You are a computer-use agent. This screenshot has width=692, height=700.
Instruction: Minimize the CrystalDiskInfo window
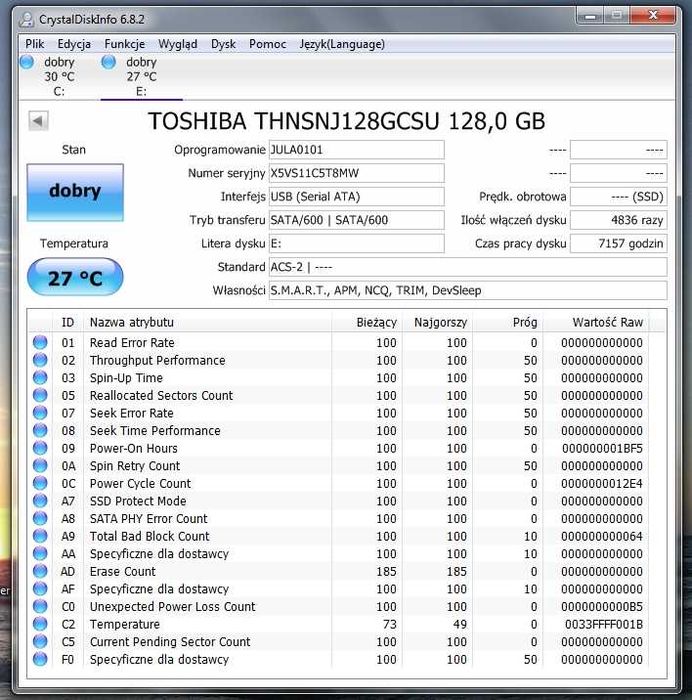(x=590, y=17)
